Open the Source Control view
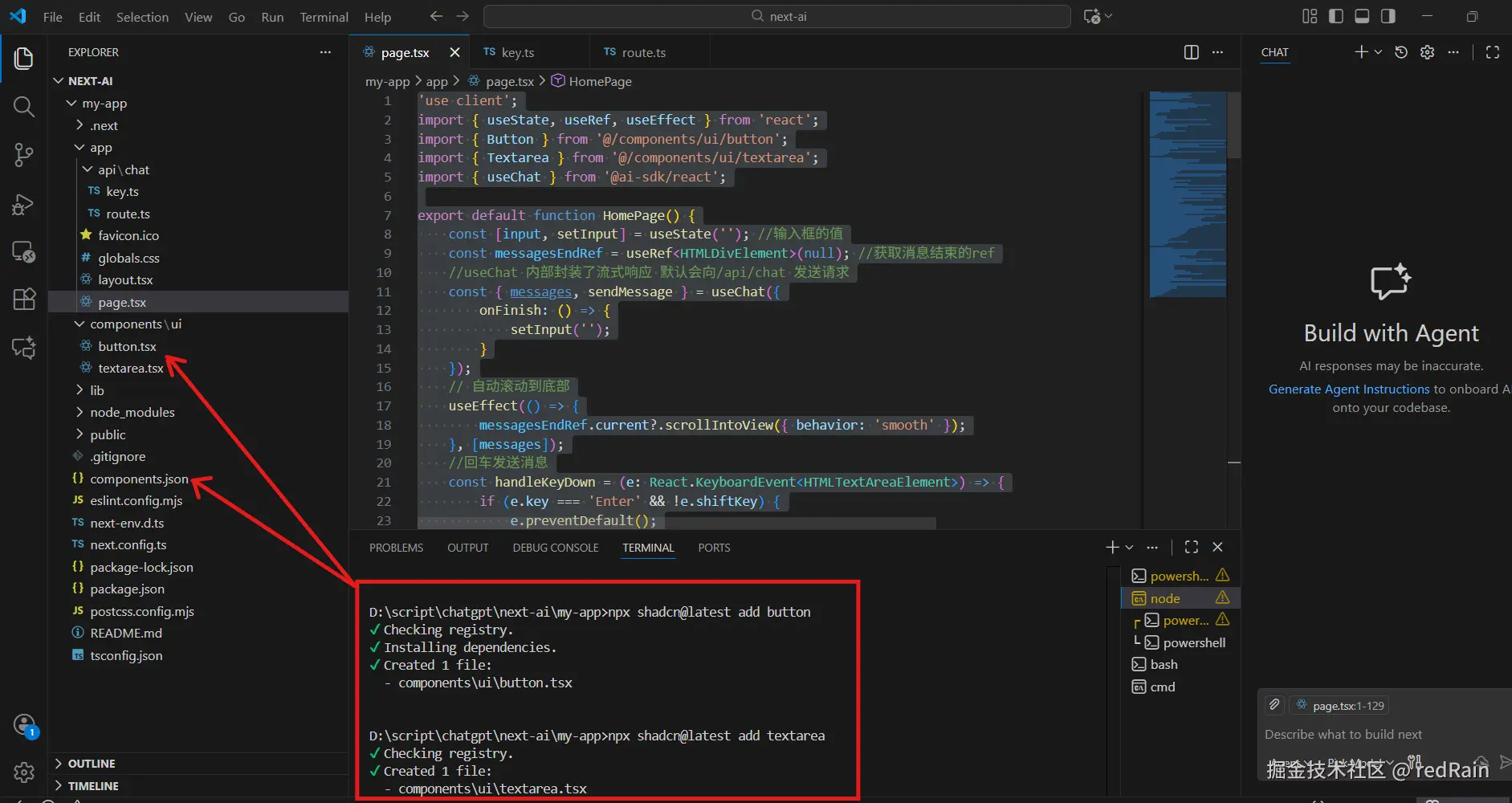The height and width of the screenshot is (803, 1512). [23, 155]
